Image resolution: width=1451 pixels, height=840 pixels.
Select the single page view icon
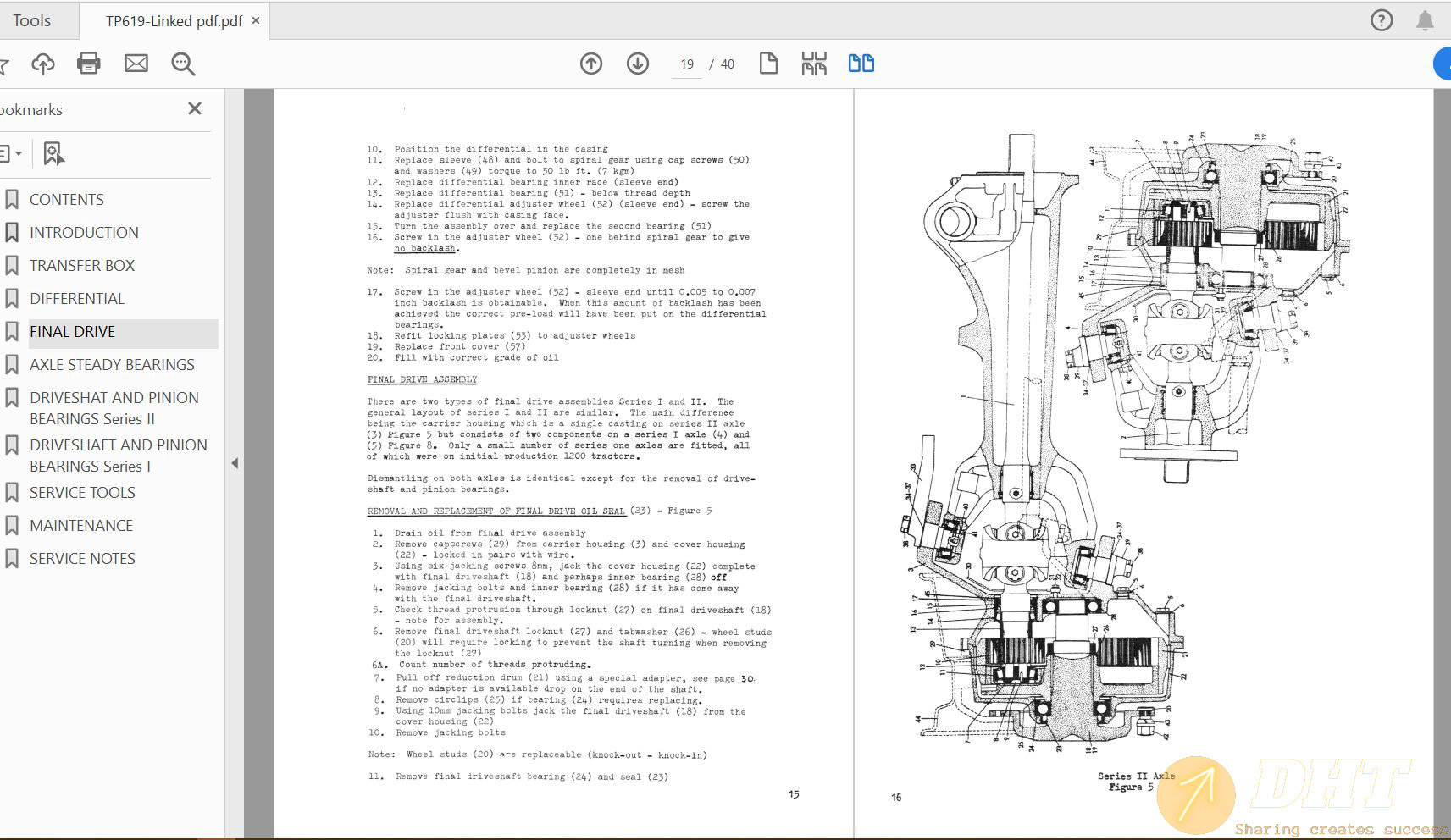(768, 64)
